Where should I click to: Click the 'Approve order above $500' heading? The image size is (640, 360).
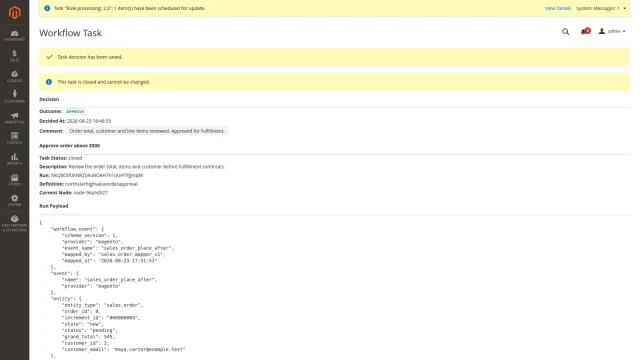tap(69, 145)
